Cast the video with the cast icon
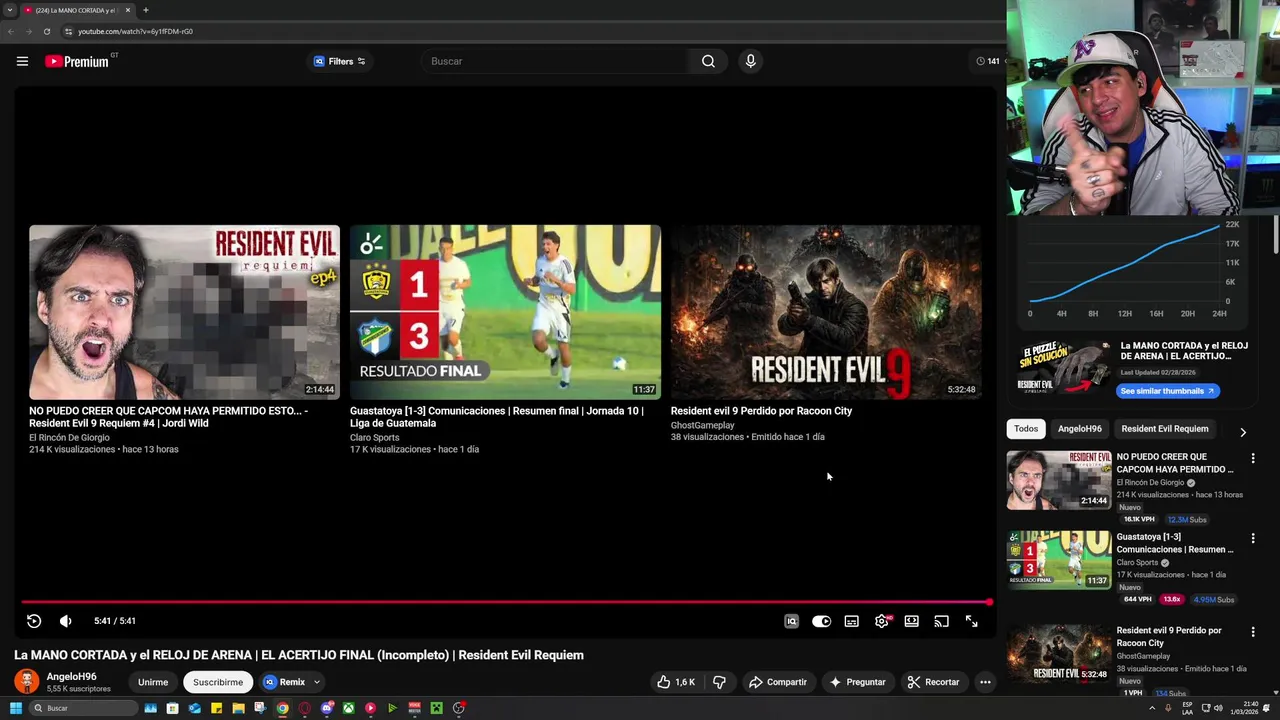The height and width of the screenshot is (720, 1280). point(941,621)
